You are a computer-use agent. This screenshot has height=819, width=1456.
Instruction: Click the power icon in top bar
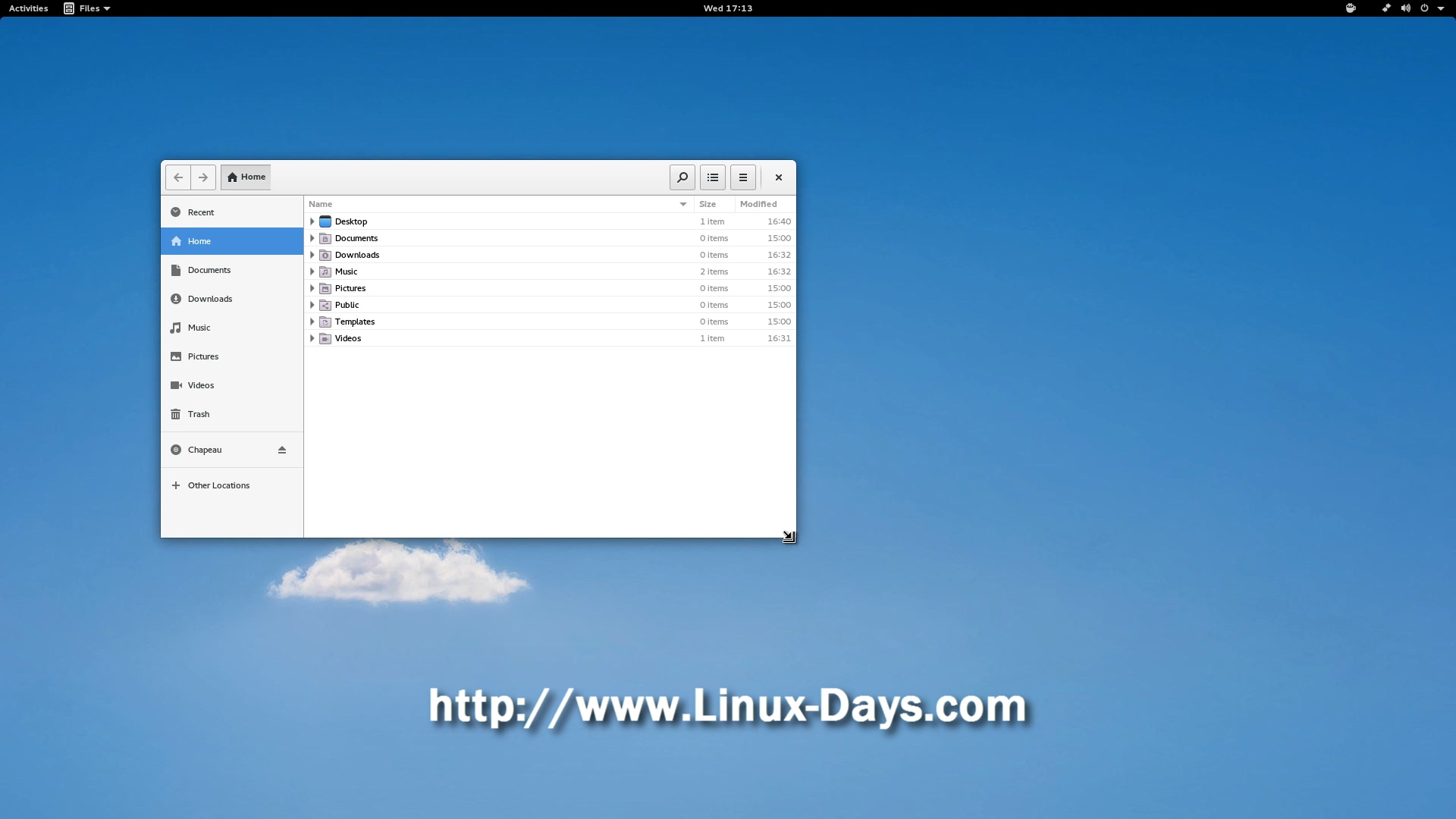coord(1424,8)
